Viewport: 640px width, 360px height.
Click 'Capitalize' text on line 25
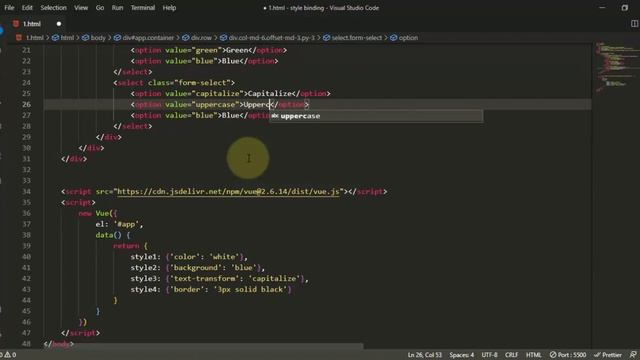coord(270,94)
